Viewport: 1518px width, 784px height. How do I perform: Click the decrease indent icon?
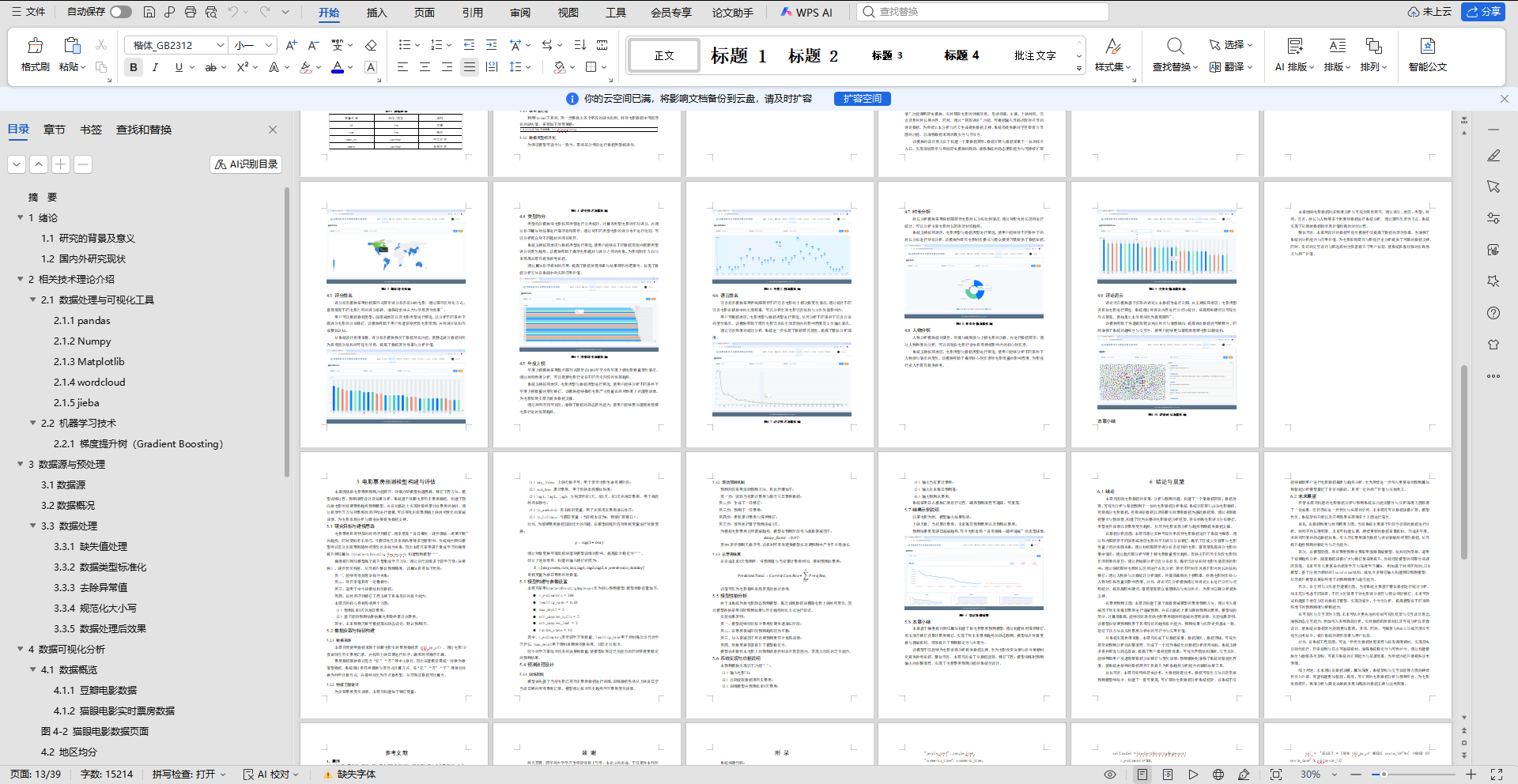[469, 45]
